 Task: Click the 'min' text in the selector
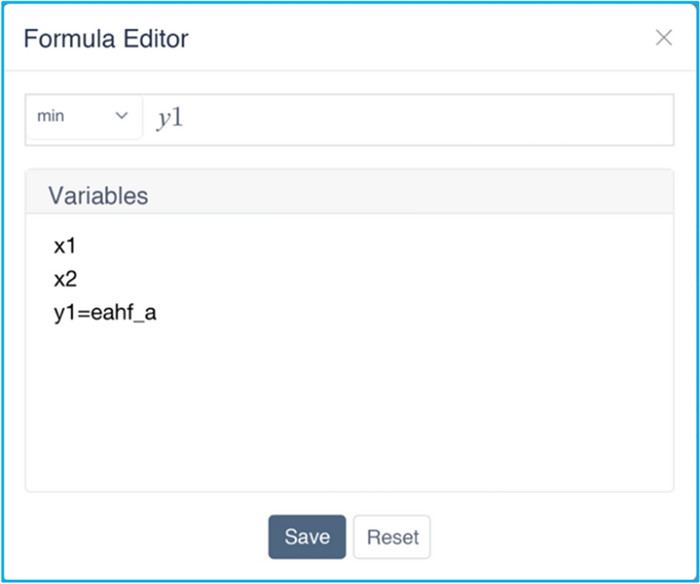(51, 117)
